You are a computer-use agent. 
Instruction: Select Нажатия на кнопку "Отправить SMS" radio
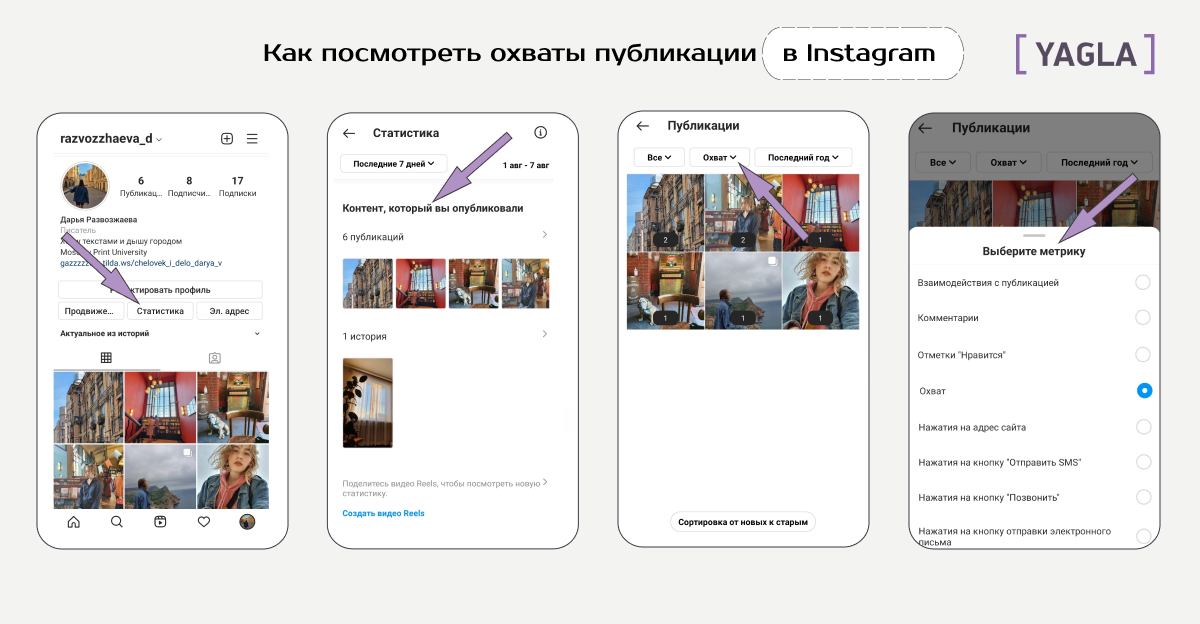(1143, 462)
